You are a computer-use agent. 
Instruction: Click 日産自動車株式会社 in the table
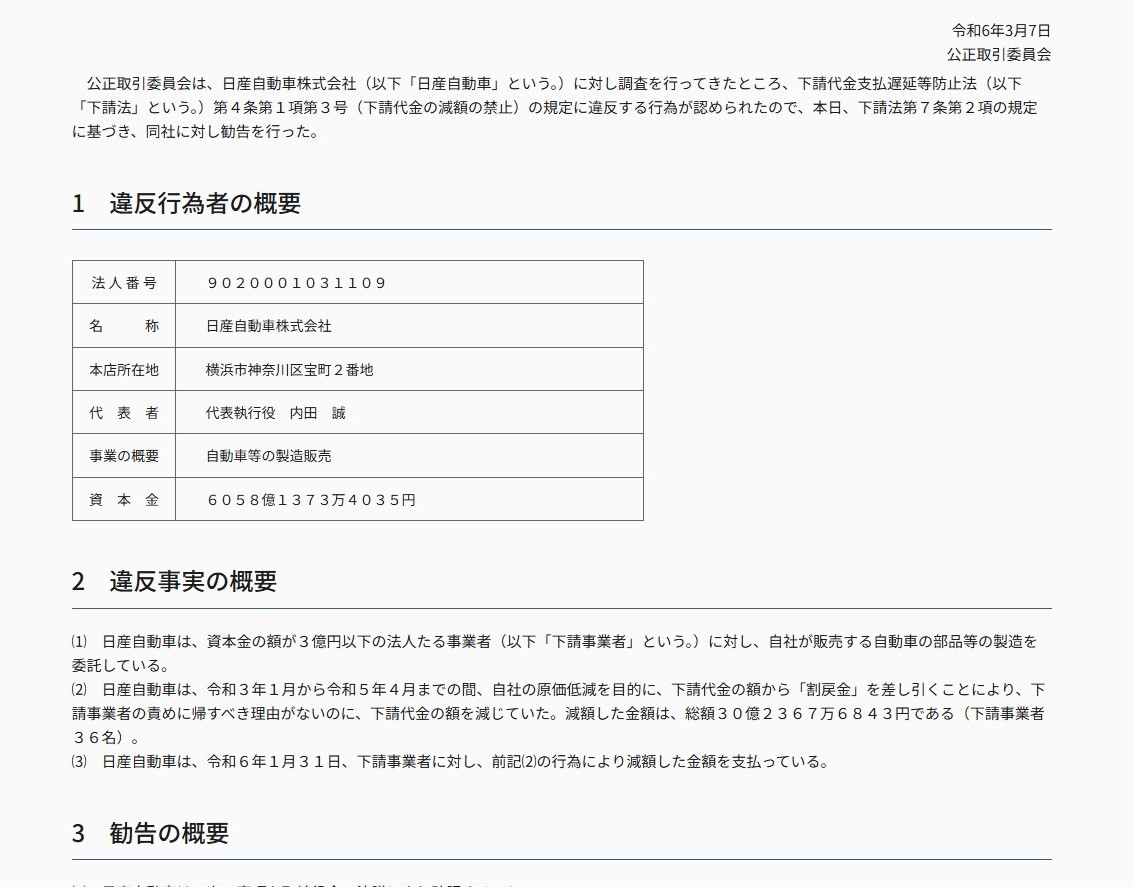pyautogui.click(x=269, y=326)
